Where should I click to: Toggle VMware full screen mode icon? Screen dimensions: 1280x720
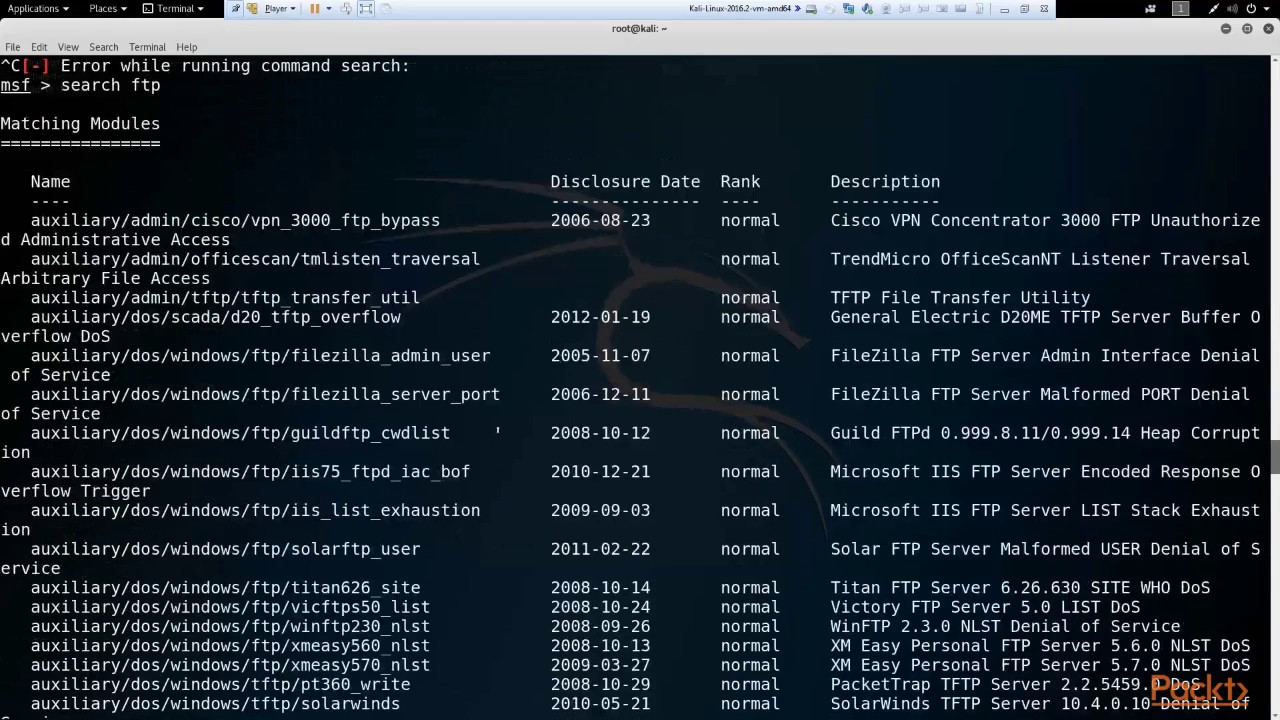(366, 8)
